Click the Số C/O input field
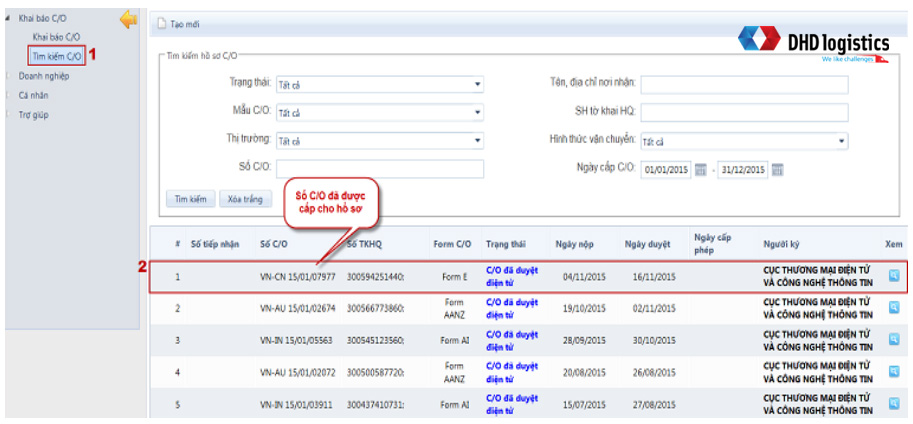This screenshot has width=913, height=424. 379,169
